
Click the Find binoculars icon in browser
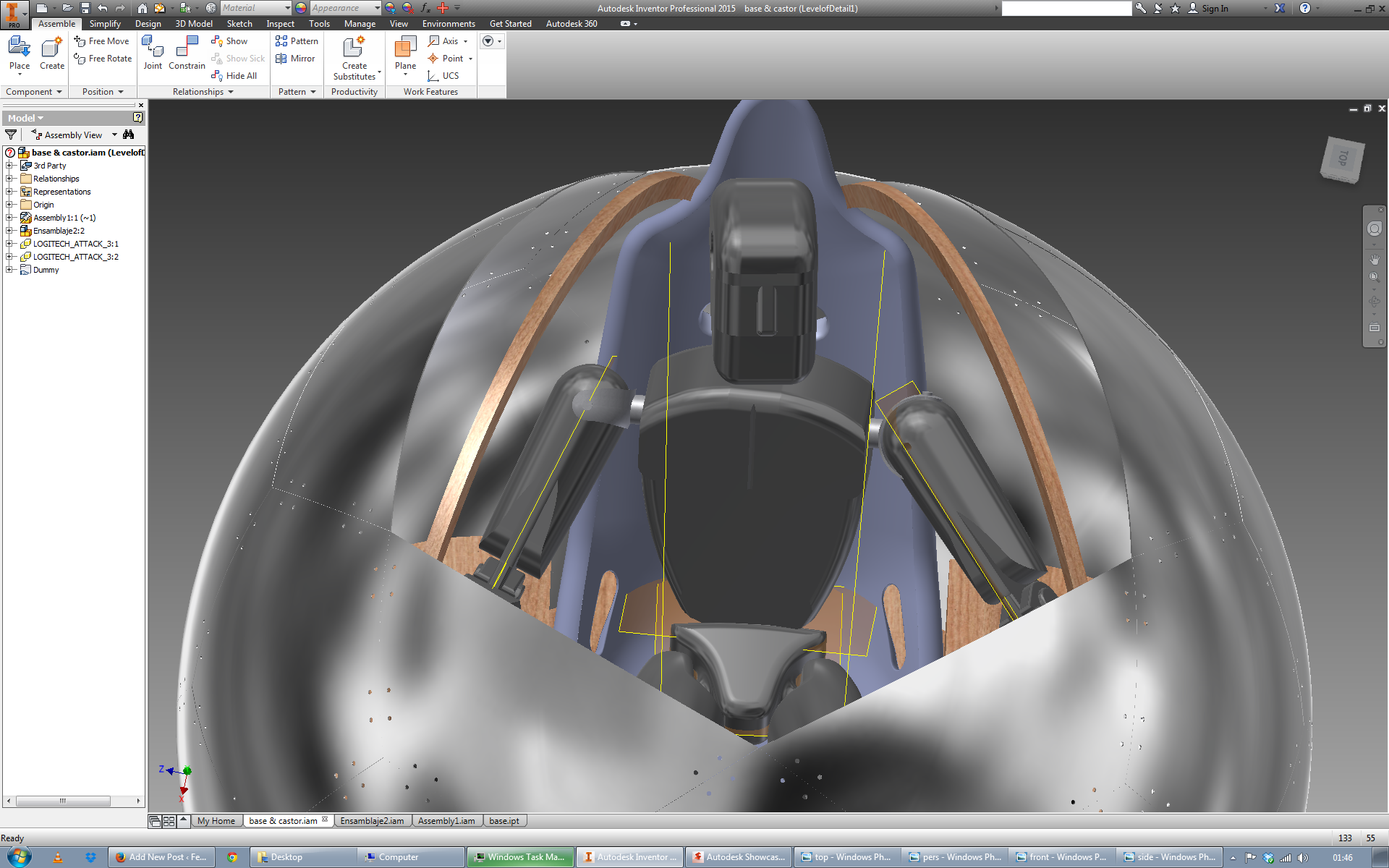129,135
